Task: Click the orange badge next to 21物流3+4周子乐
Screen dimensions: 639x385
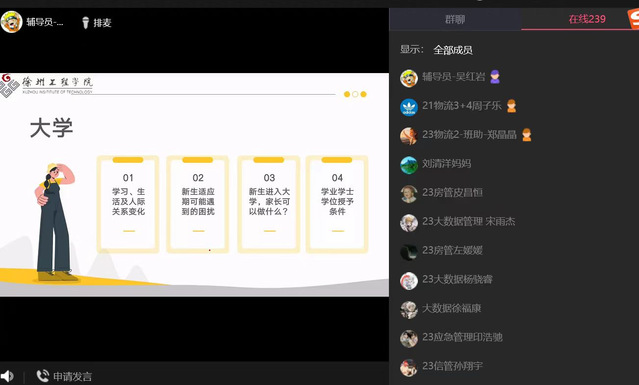Action: point(511,106)
